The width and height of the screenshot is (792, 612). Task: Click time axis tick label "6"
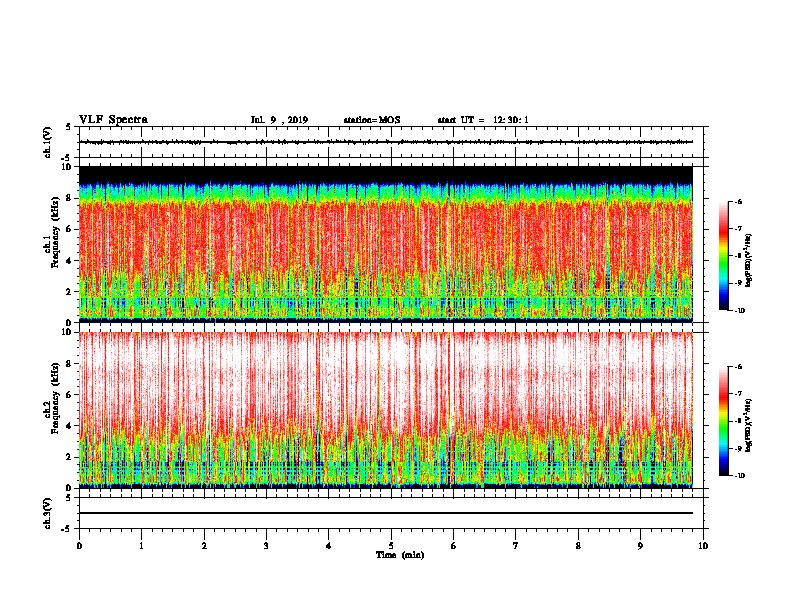click(x=454, y=546)
